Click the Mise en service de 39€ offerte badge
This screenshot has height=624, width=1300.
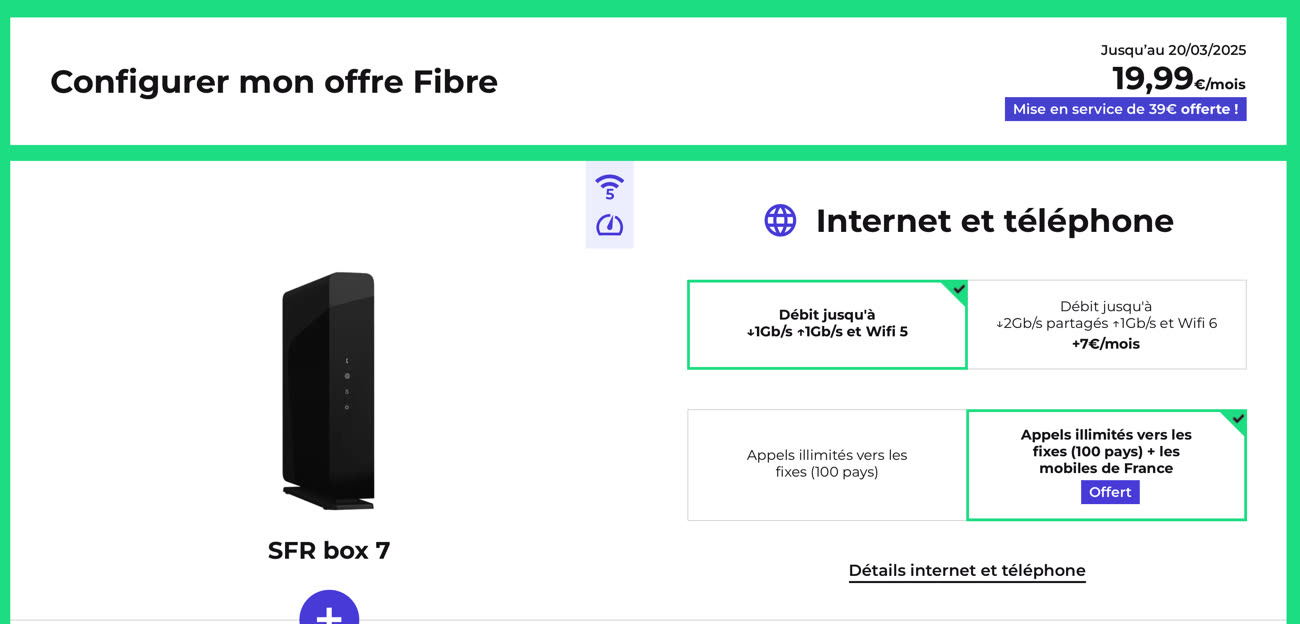click(1124, 108)
